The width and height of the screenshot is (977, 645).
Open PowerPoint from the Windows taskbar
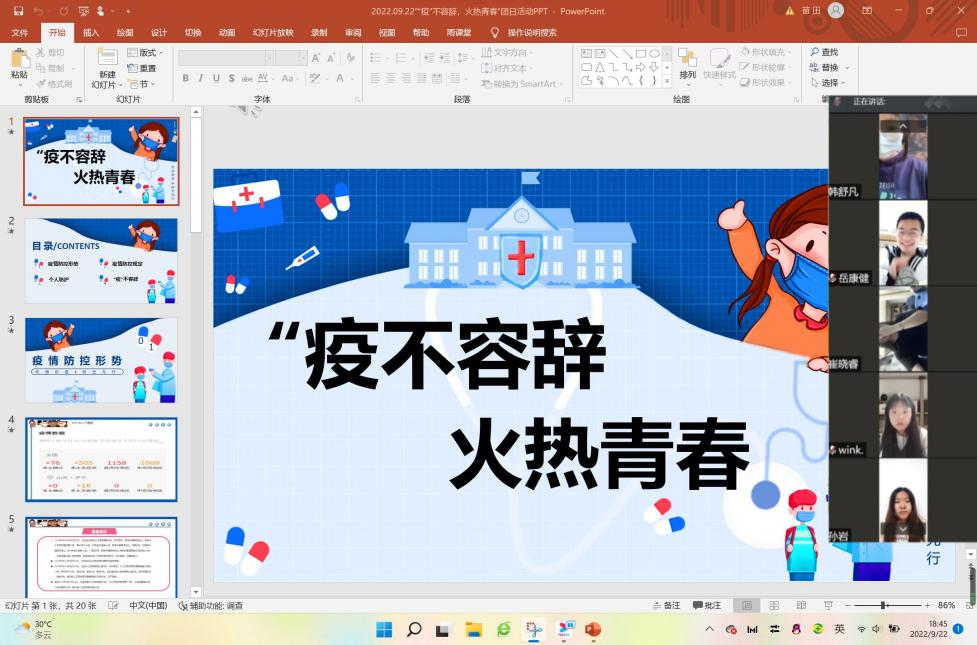[x=592, y=629]
